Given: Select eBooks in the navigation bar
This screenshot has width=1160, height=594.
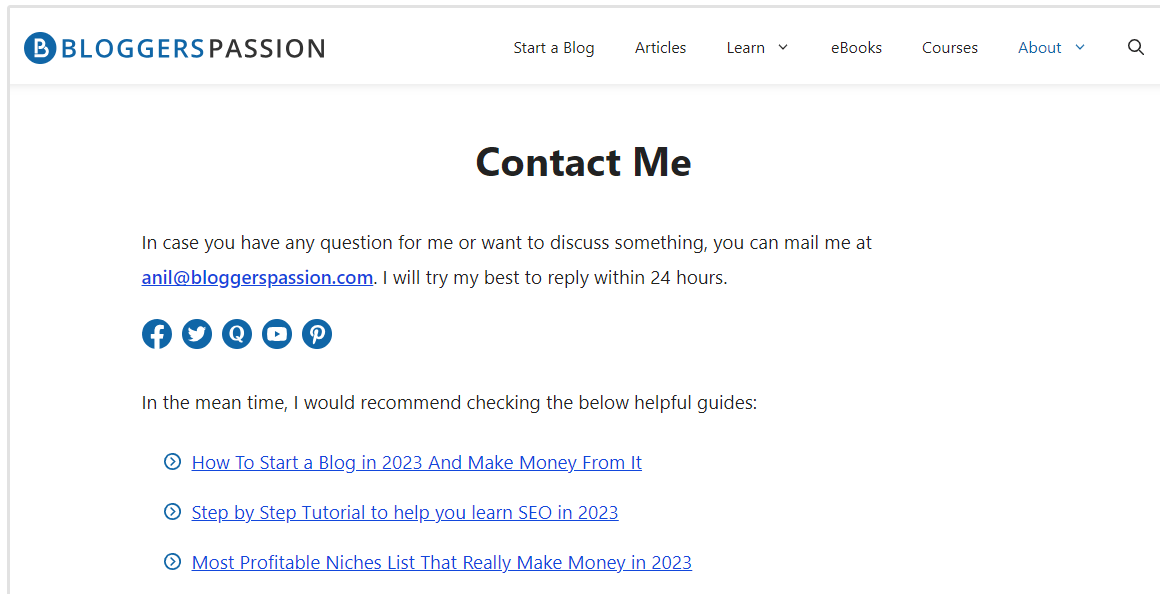Looking at the screenshot, I should (856, 48).
